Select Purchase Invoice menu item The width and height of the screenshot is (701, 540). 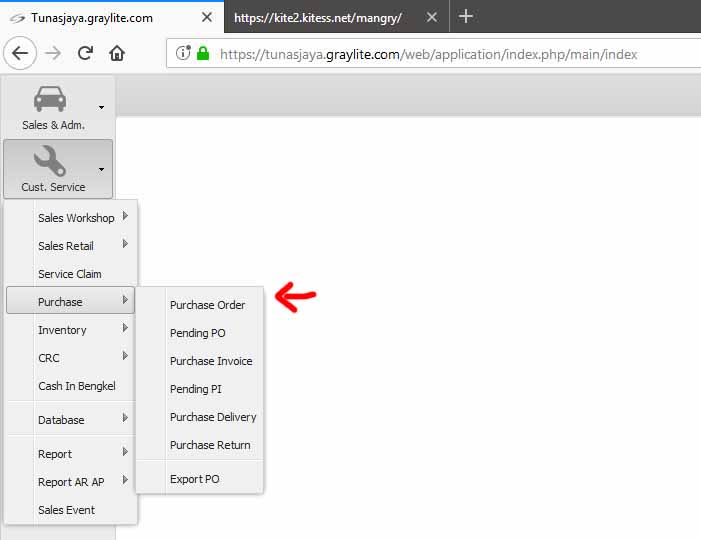(x=211, y=361)
